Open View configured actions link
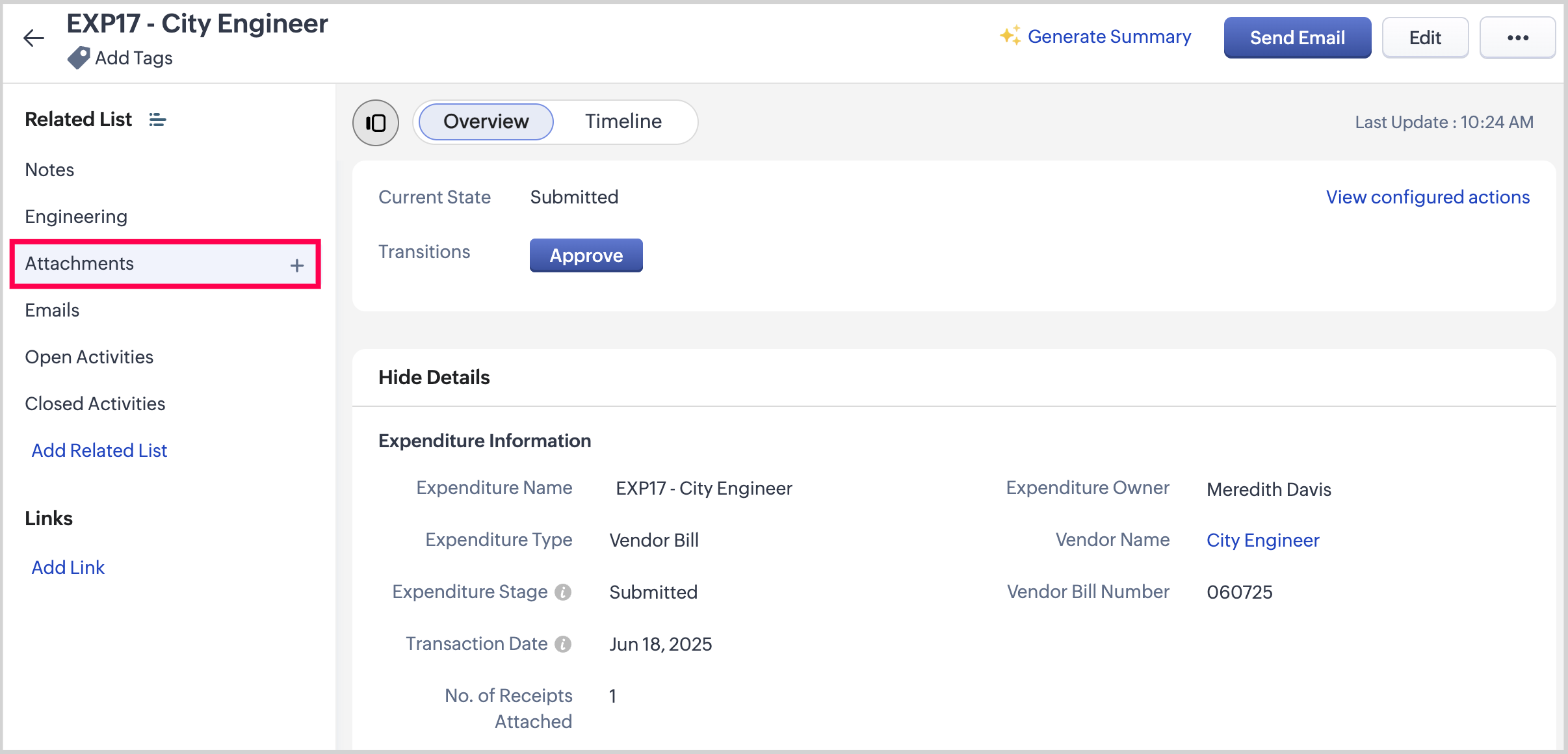The image size is (1568, 754). coord(1428,197)
